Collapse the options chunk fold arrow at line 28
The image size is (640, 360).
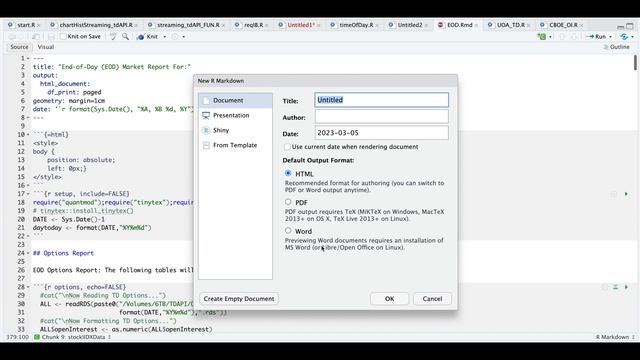coord(28,287)
